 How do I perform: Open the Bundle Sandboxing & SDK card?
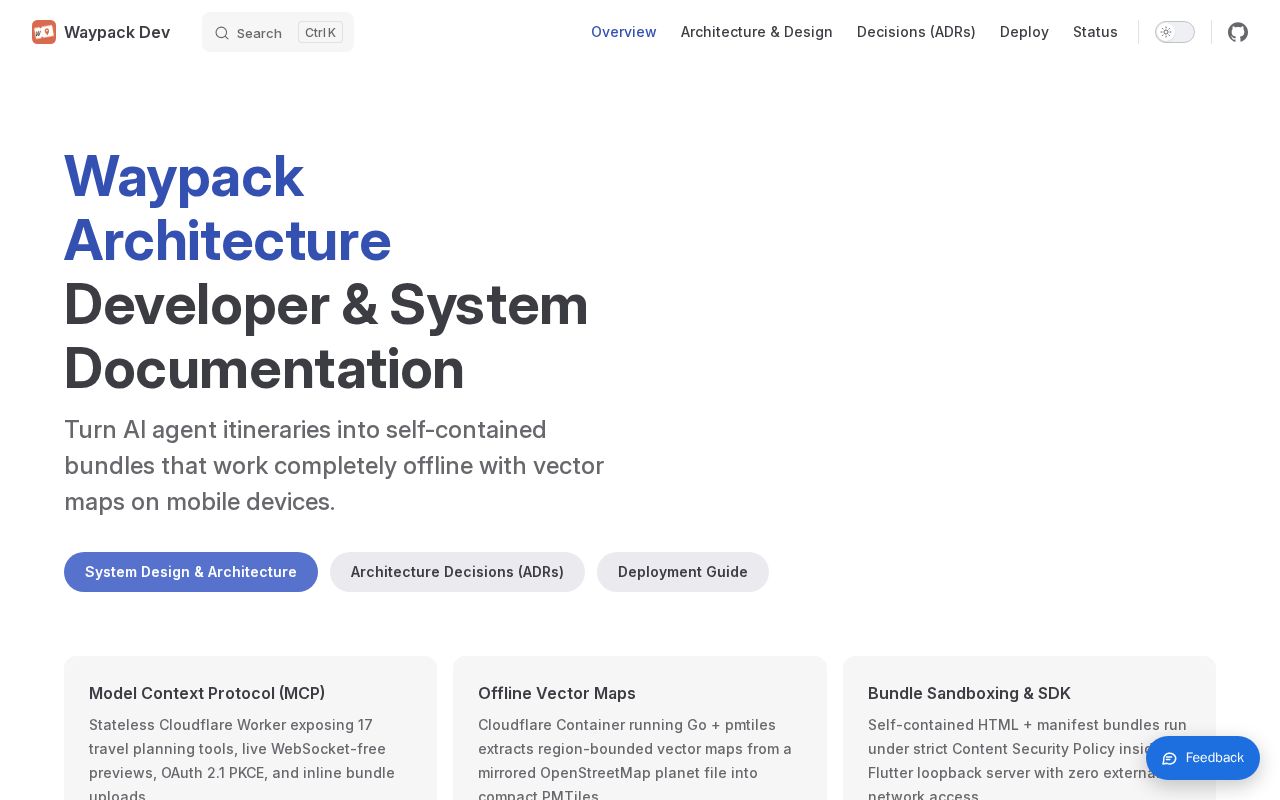pyautogui.click(x=1029, y=728)
